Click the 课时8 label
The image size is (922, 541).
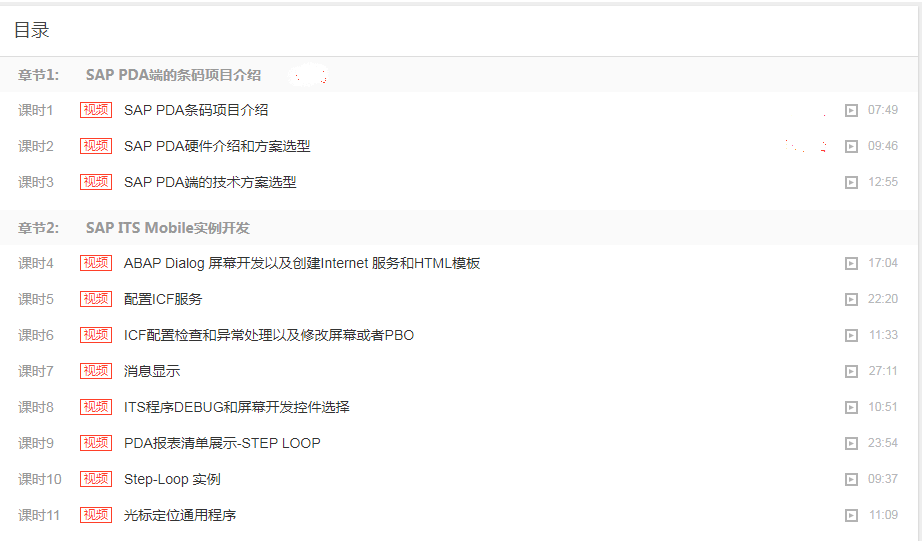click(36, 407)
